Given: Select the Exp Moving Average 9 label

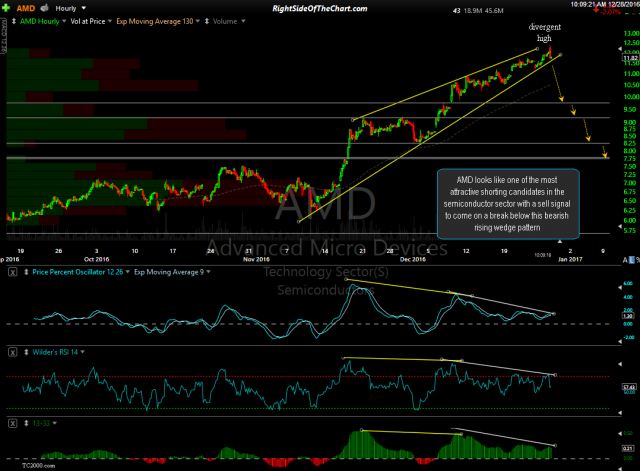Looking at the screenshot, I should tap(169, 272).
